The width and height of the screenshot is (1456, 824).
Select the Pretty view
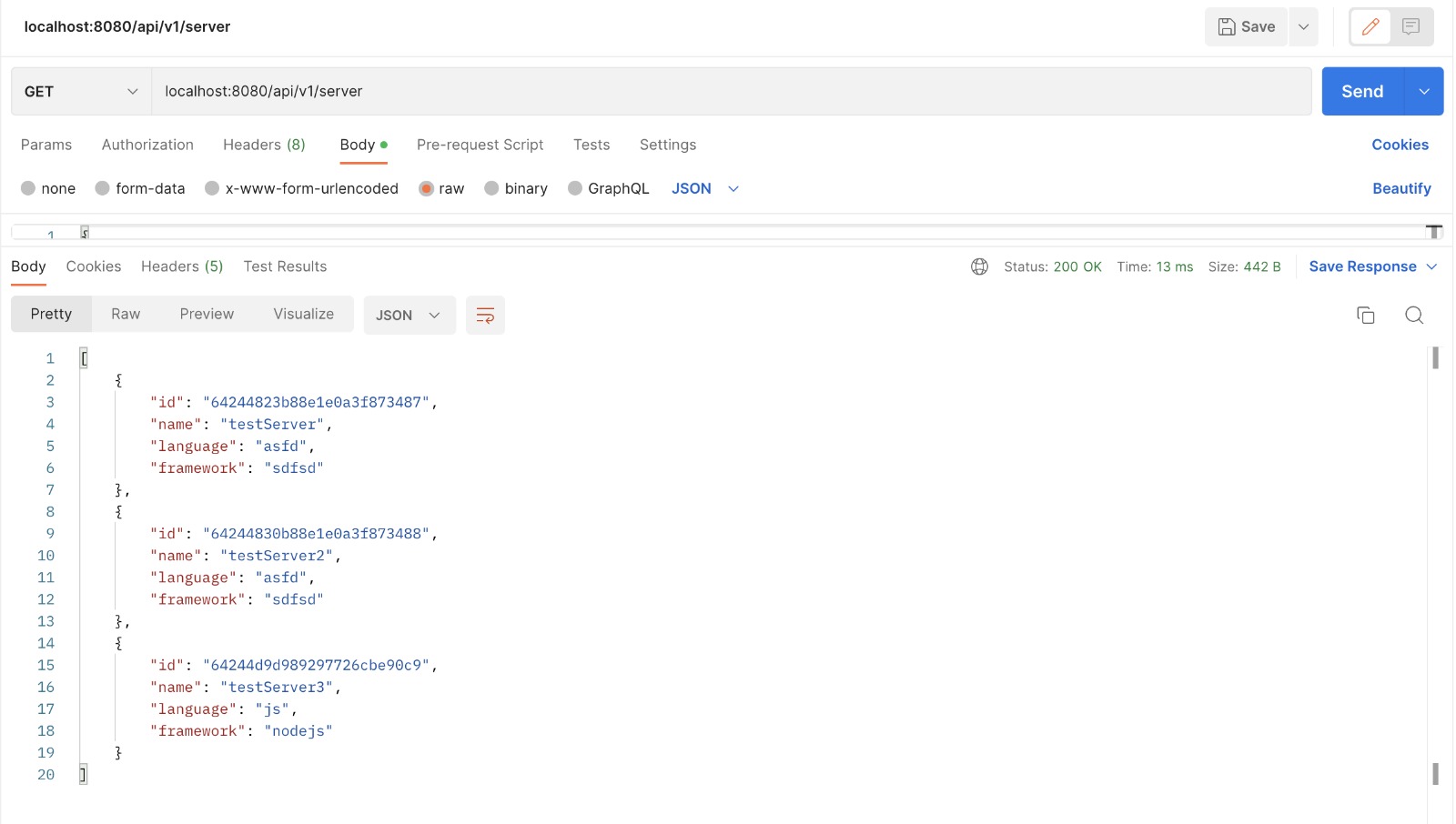[51, 314]
